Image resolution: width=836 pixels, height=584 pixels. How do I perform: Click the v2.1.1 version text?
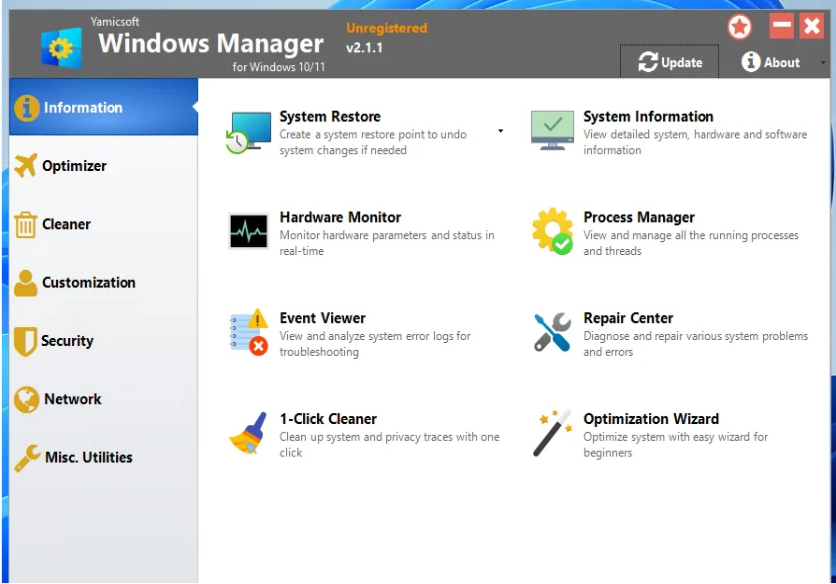(364, 47)
